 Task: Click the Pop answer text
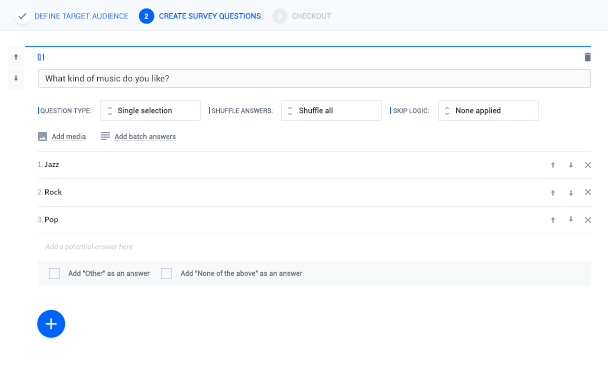51,219
